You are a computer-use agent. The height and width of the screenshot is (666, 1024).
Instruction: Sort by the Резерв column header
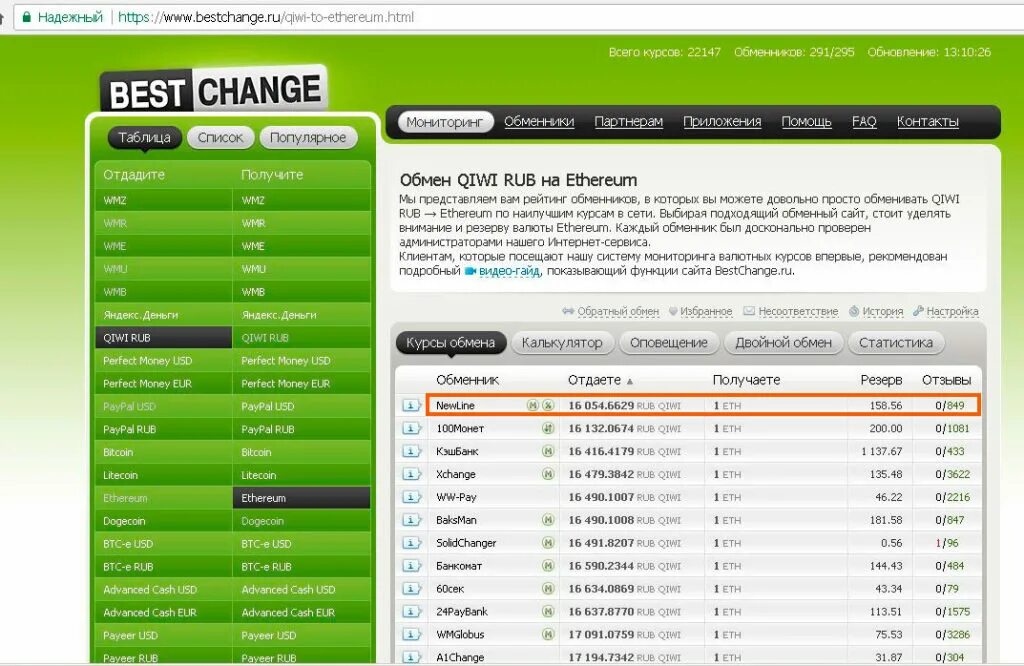[x=881, y=380]
